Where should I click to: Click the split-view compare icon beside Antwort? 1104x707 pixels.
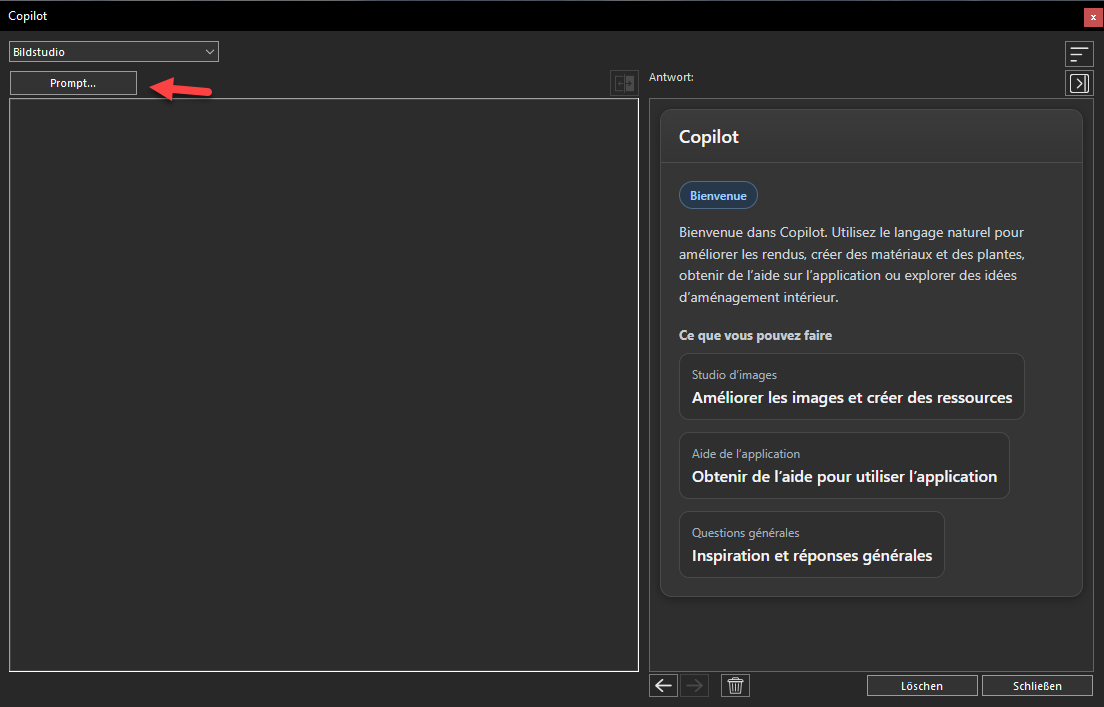point(625,83)
